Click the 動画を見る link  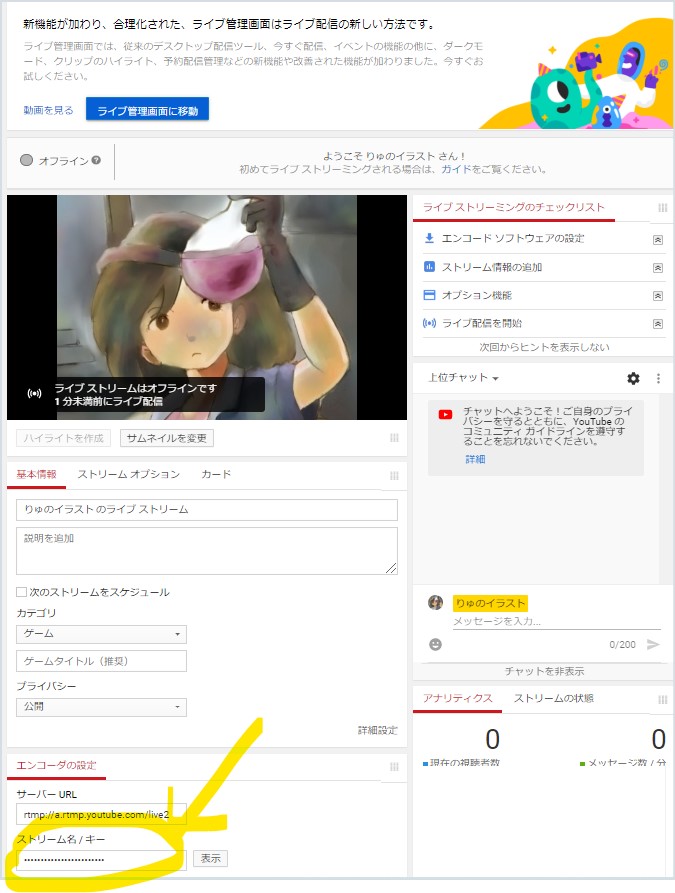(x=48, y=110)
